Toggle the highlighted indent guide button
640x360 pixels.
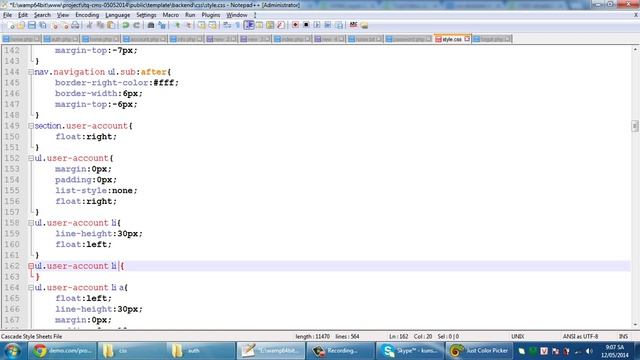point(249,25)
